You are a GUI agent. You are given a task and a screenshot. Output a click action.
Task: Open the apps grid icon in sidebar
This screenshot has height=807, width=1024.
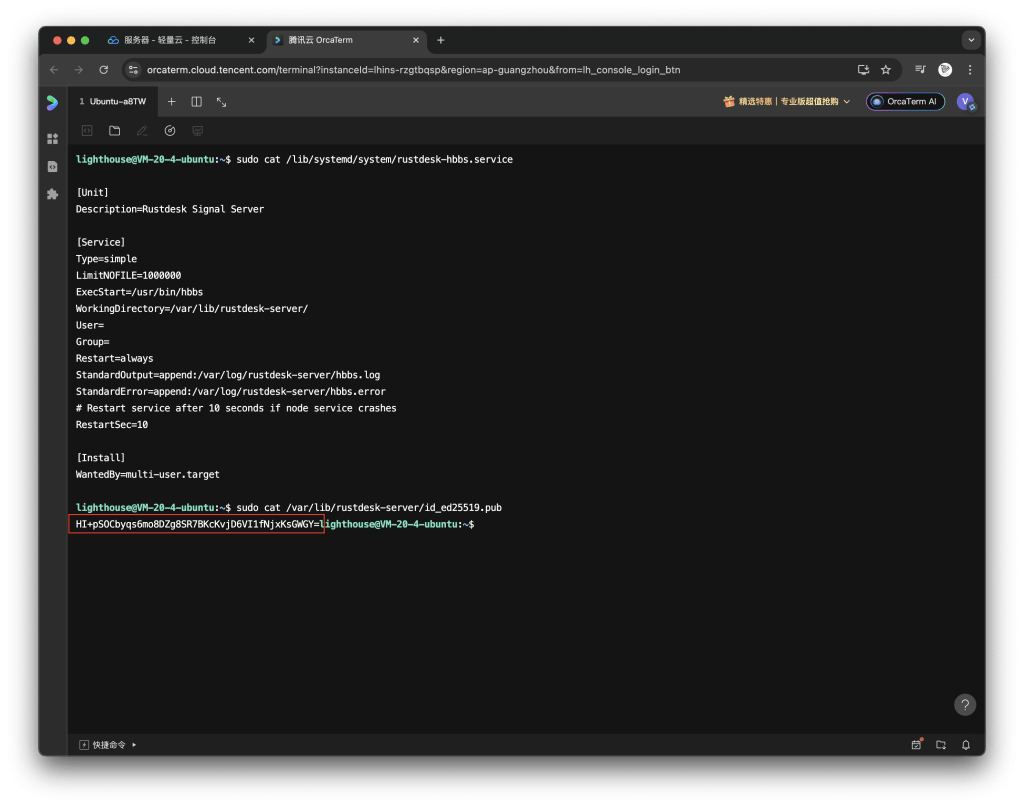point(53,139)
